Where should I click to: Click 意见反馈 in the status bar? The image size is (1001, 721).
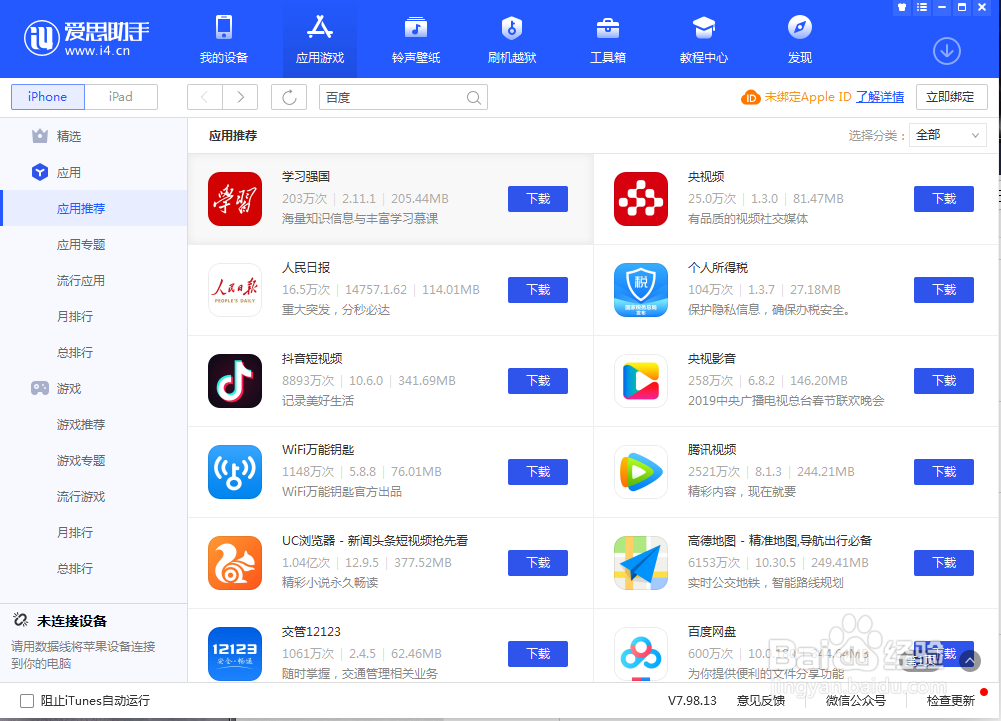[x=760, y=701]
